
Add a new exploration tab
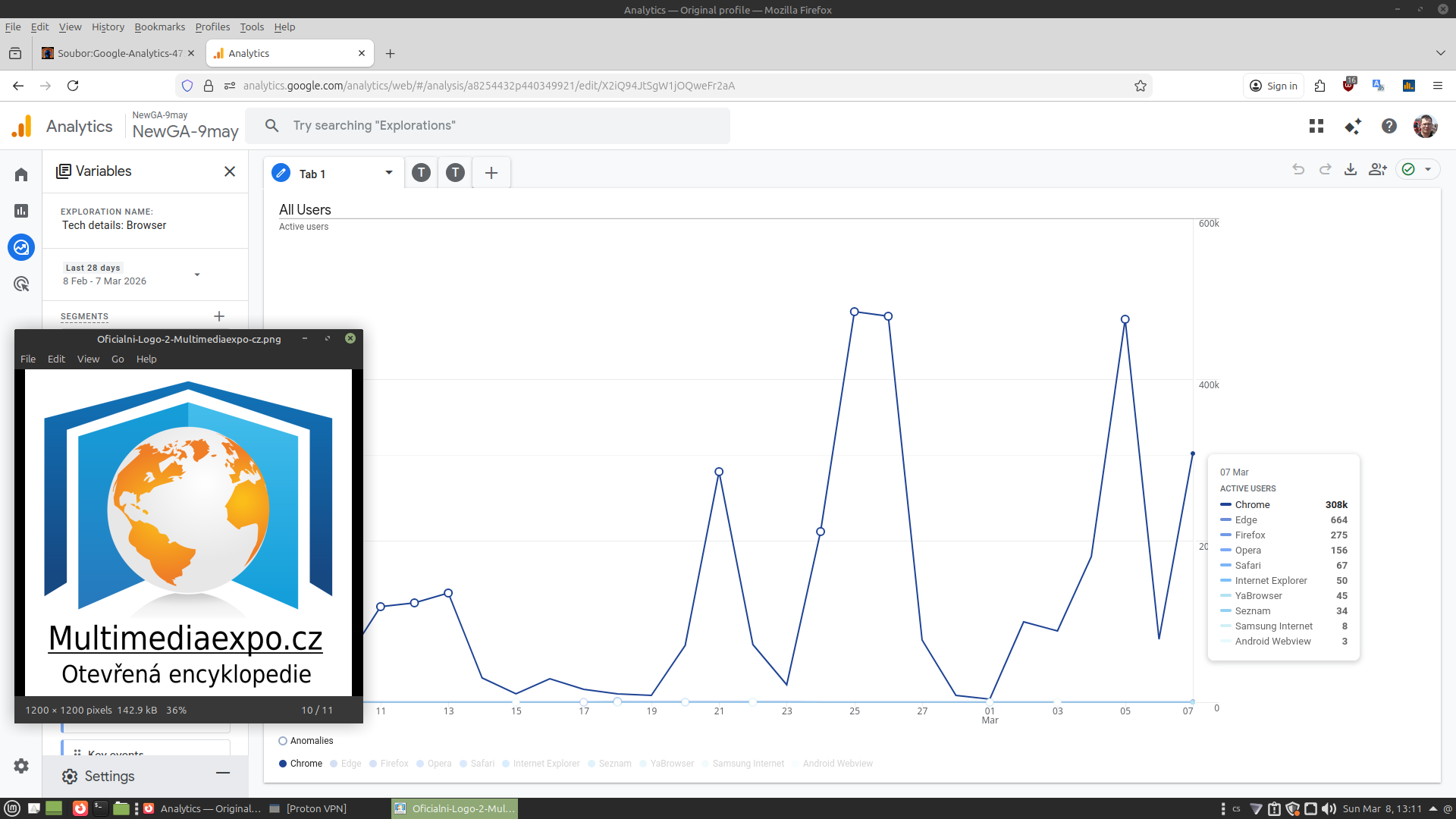[x=491, y=173]
